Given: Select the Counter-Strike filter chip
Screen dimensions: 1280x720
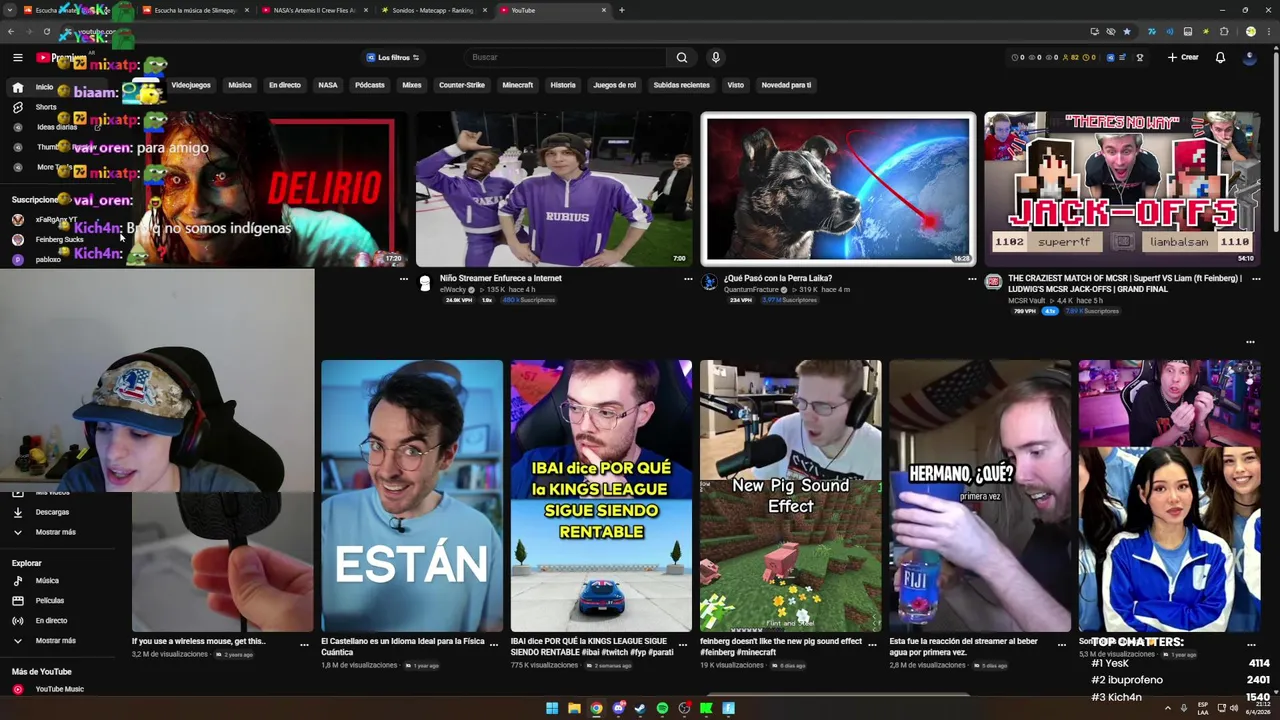Looking at the screenshot, I should [x=462, y=85].
